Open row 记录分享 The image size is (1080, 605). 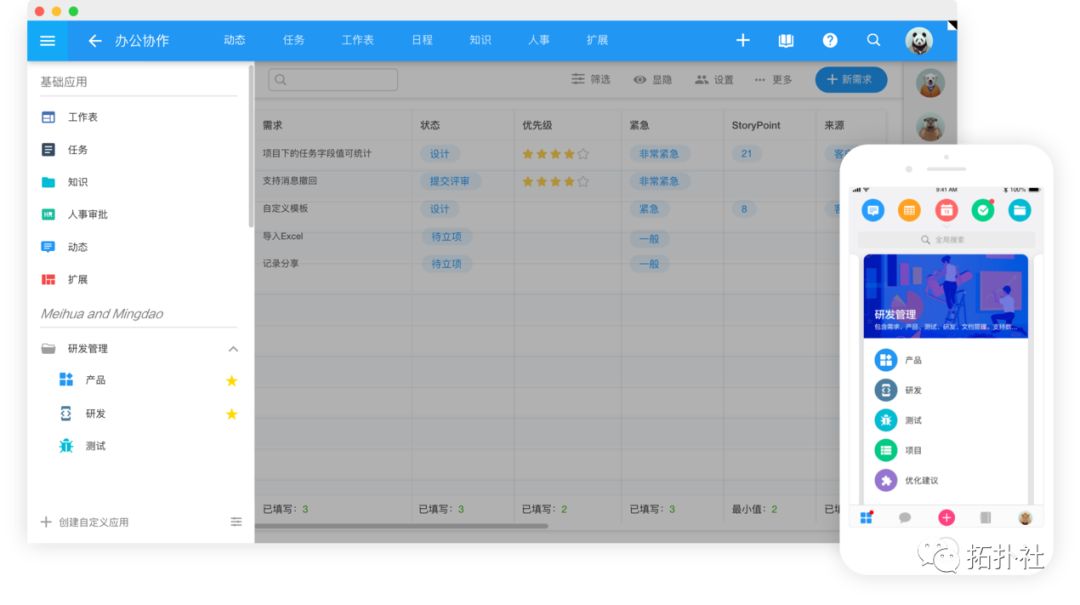(280, 263)
